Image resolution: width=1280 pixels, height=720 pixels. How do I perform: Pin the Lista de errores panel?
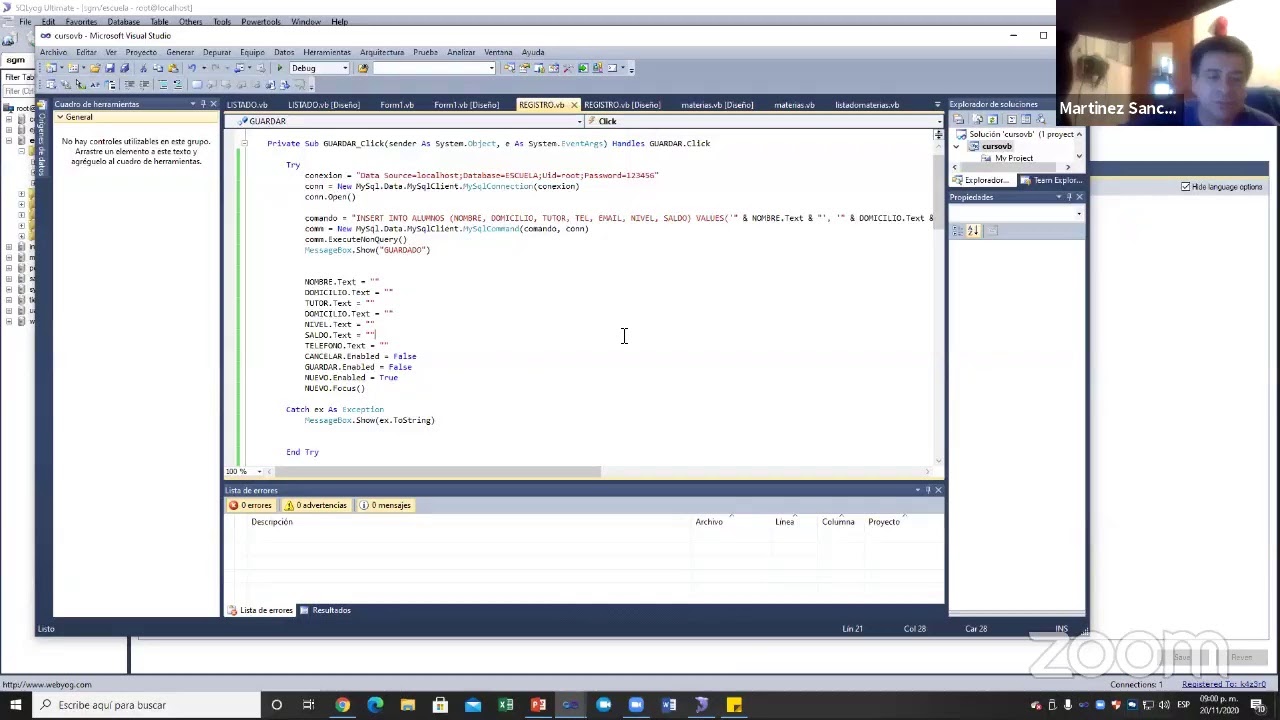[x=928, y=490]
